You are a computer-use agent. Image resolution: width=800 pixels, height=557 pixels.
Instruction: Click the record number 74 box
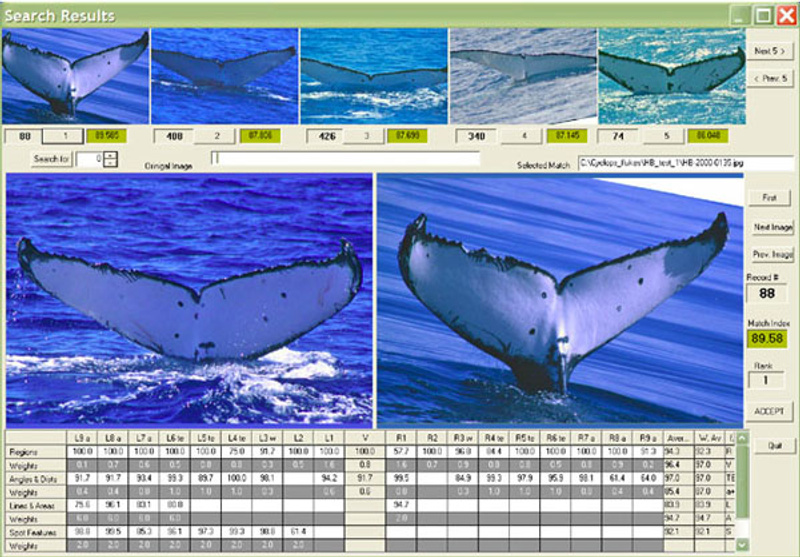(618, 136)
